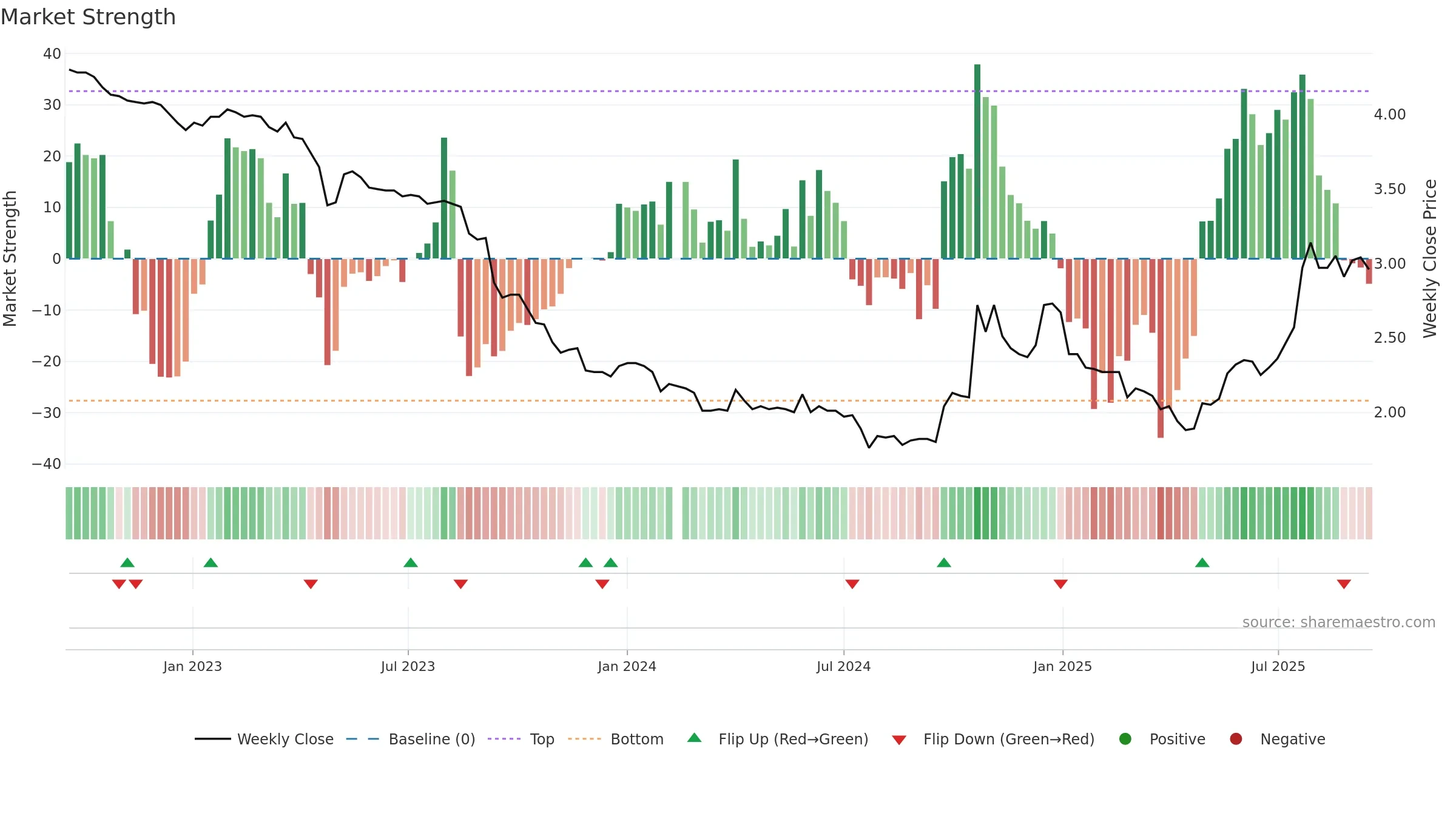Toggle the Bottom legend label
Image resolution: width=1456 pixels, height=819 pixels.
pos(637,739)
